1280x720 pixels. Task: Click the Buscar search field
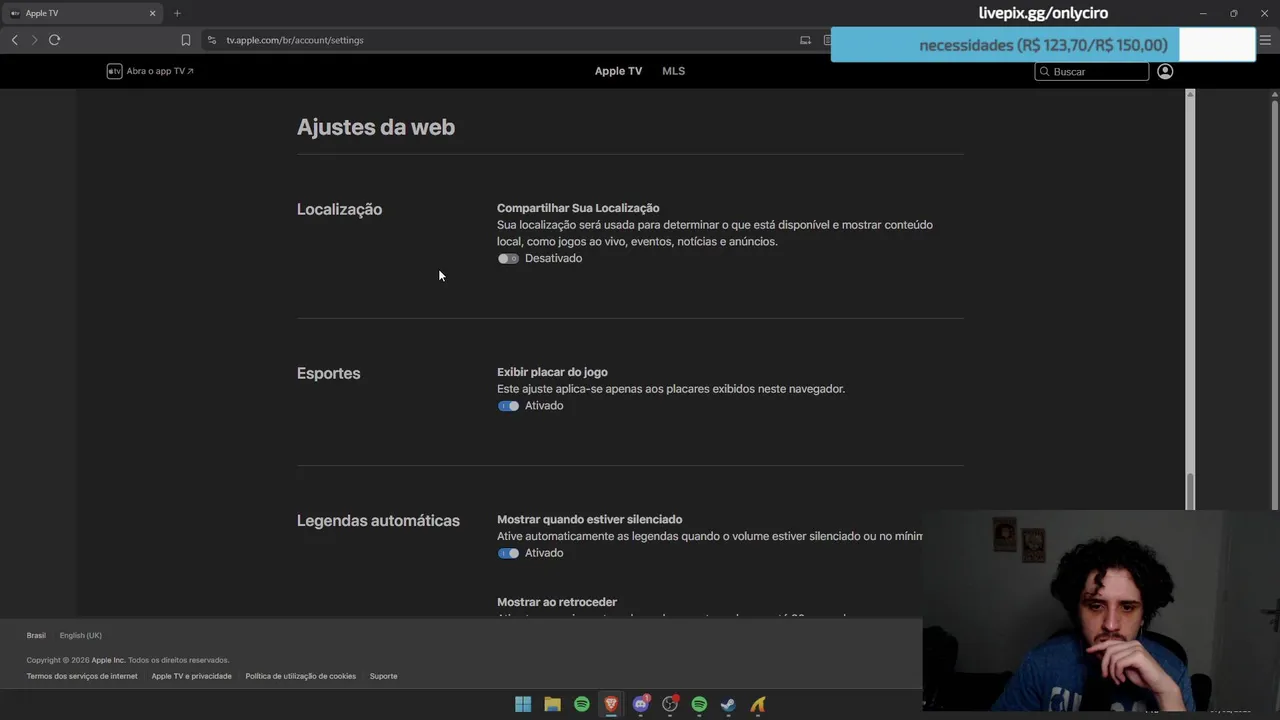point(1092,71)
